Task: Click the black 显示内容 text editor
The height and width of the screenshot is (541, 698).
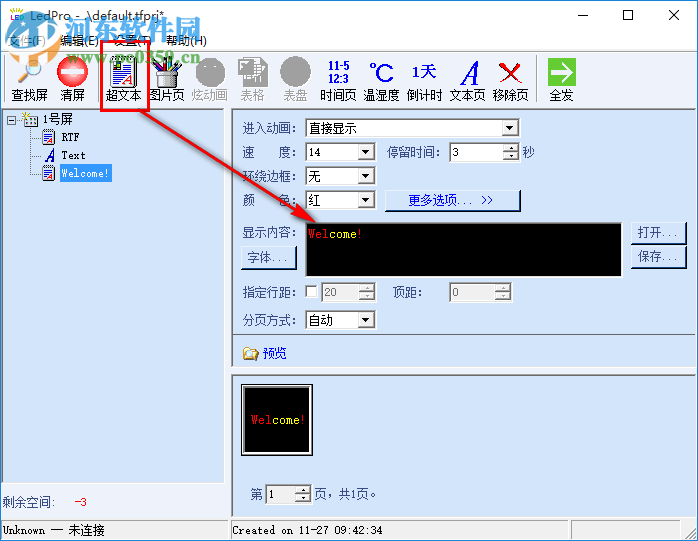Action: point(463,250)
